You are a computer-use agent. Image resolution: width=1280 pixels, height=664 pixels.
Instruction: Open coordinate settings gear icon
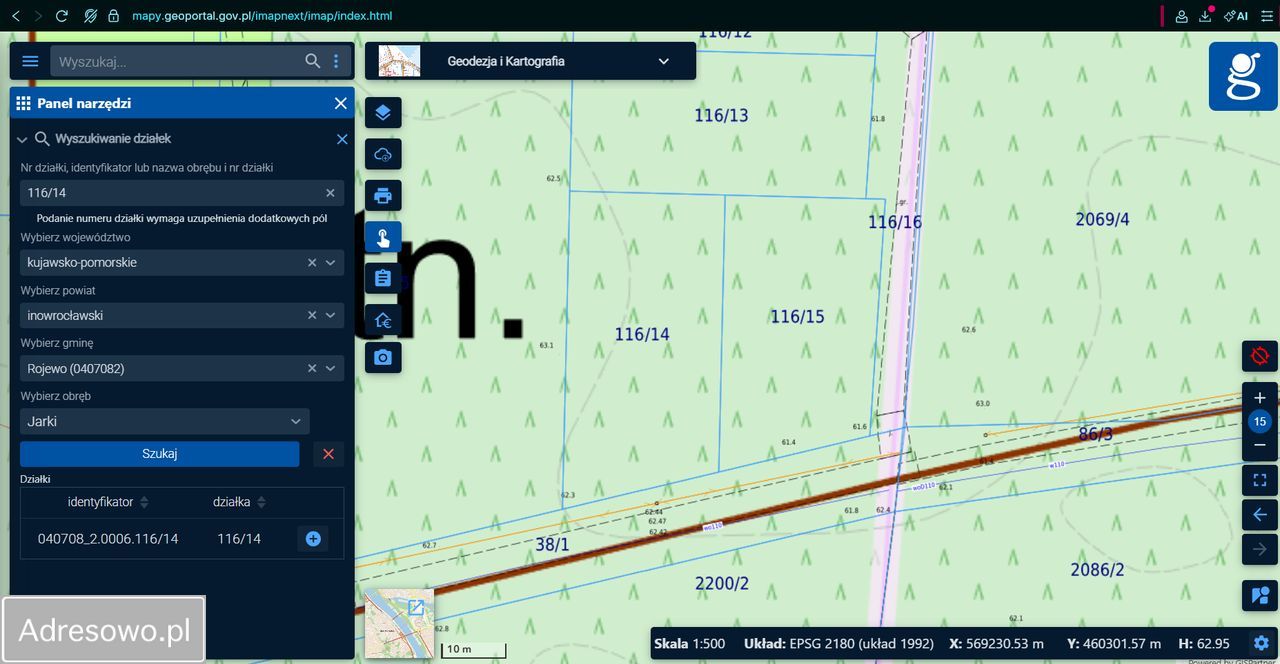point(1261,643)
